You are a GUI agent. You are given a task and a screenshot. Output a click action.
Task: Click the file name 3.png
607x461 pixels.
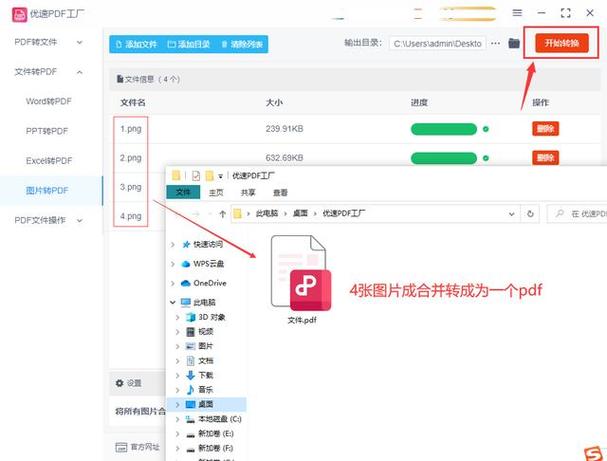pyautogui.click(x=131, y=187)
